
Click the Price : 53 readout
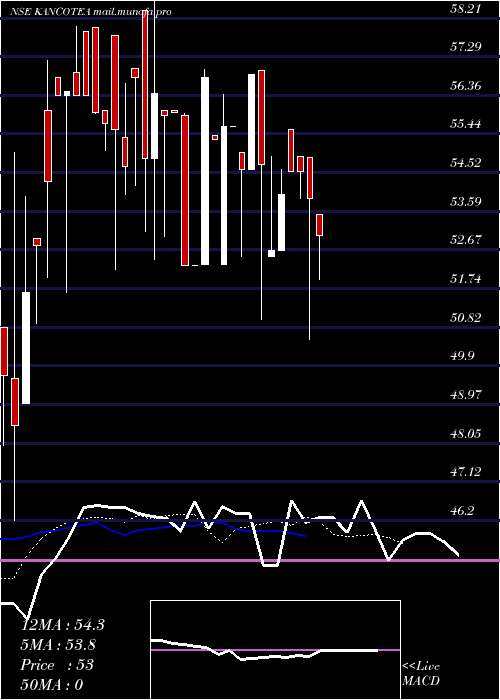[x=57, y=665]
